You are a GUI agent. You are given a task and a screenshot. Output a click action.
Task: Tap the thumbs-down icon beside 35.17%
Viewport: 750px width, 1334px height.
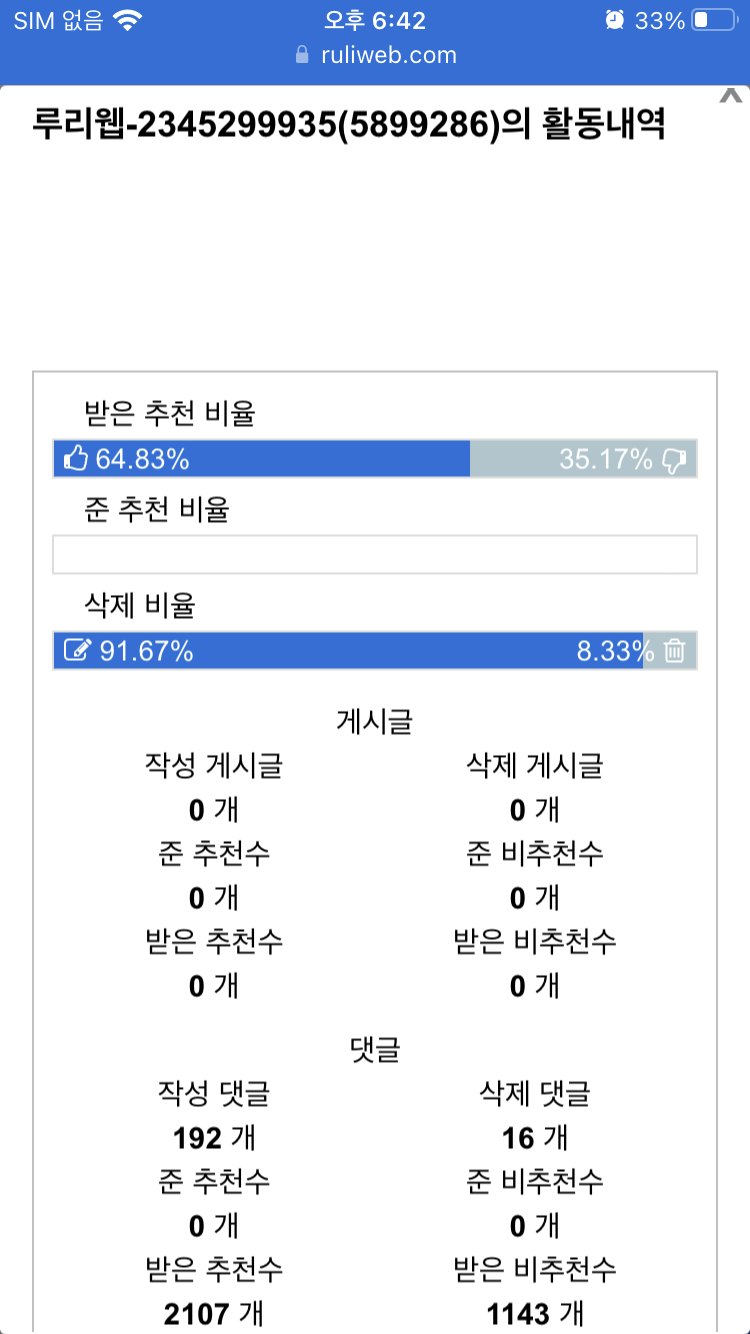tap(674, 460)
